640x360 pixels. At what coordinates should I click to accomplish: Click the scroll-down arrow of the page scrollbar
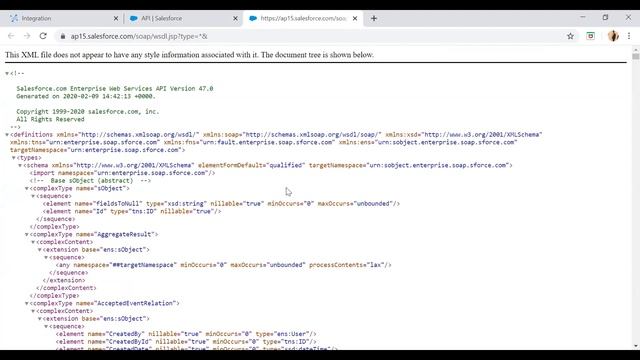pos(636,346)
